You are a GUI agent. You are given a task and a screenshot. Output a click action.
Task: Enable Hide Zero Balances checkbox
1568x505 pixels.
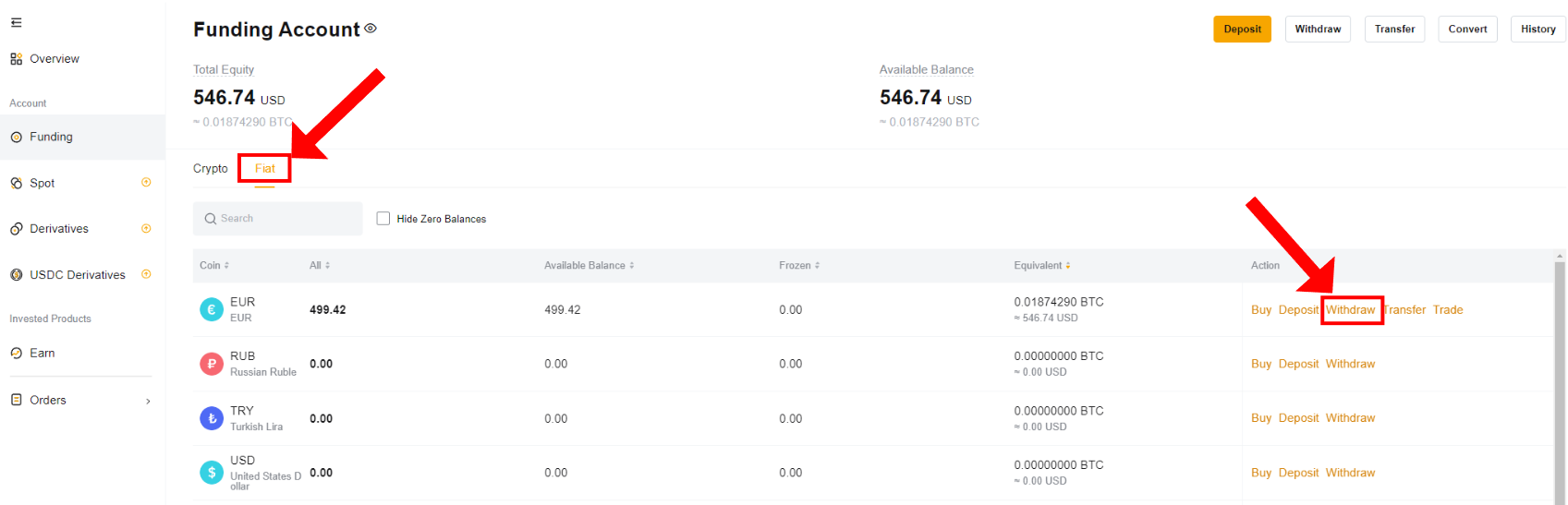pos(383,219)
